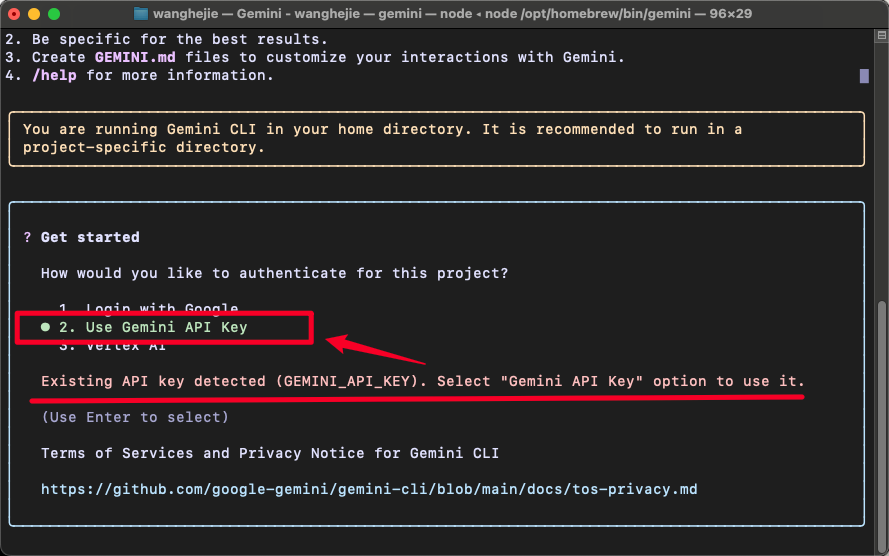The height and width of the screenshot is (556, 889).
Task: Click the question mark before "Get started"
Action: tap(28, 237)
